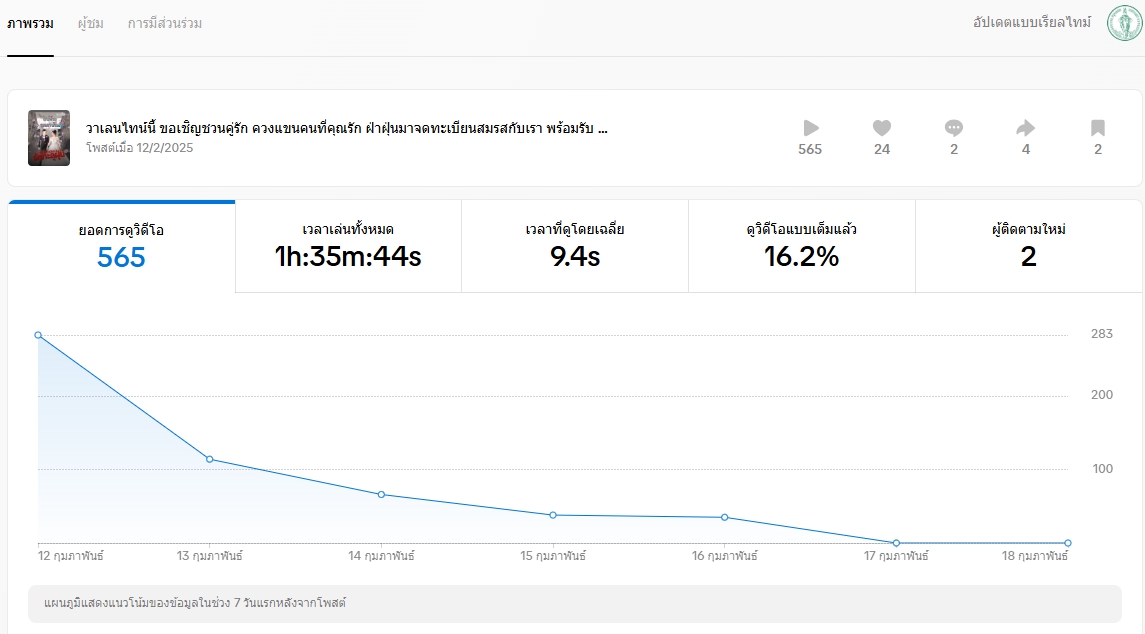This screenshot has height=634, width=1145.
Task: Click the bookmark saves icon
Action: 1097,128
